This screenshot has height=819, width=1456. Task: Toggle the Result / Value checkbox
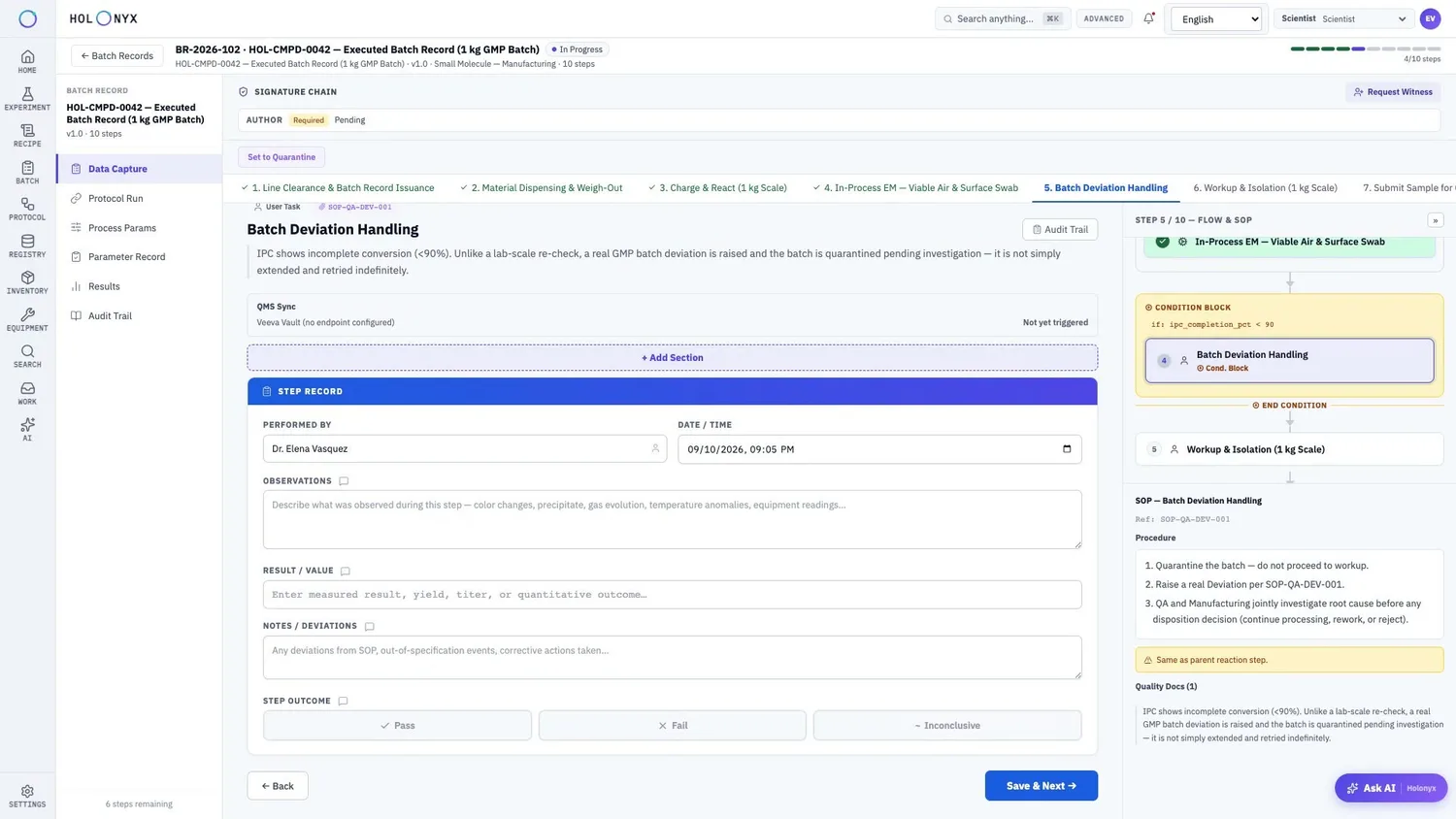tap(345, 571)
